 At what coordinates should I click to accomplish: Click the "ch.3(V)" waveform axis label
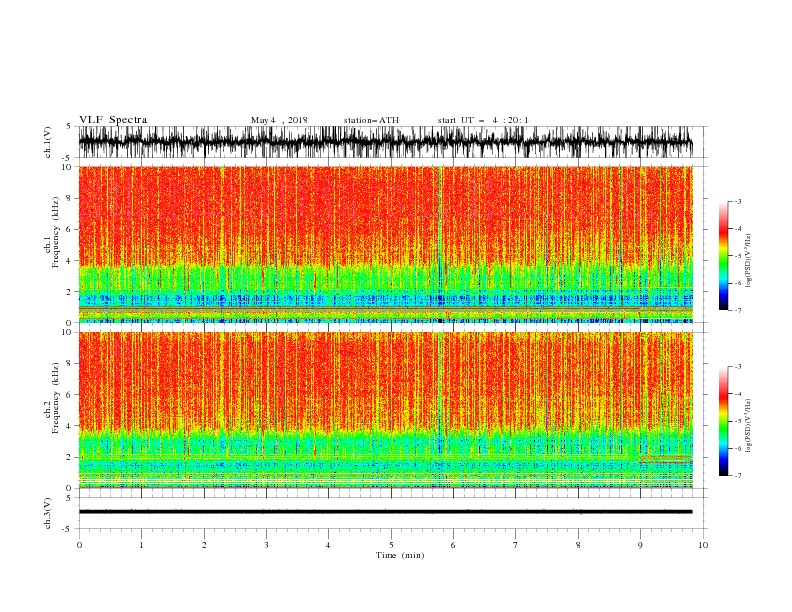click(48, 513)
